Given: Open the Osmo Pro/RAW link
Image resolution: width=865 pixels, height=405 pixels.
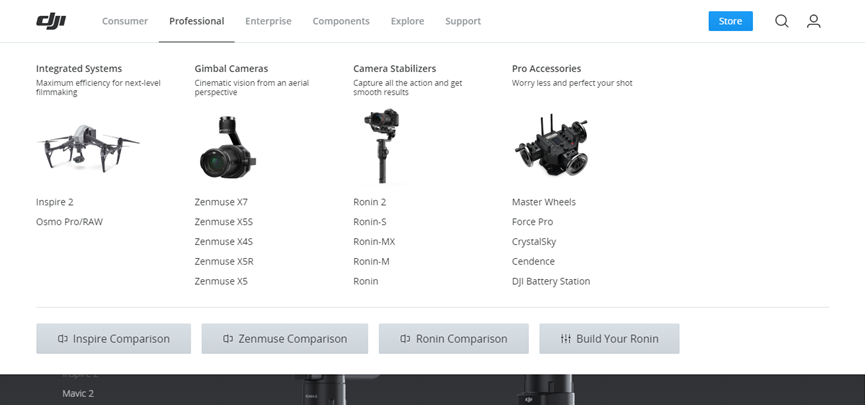Looking at the screenshot, I should (69, 222).
